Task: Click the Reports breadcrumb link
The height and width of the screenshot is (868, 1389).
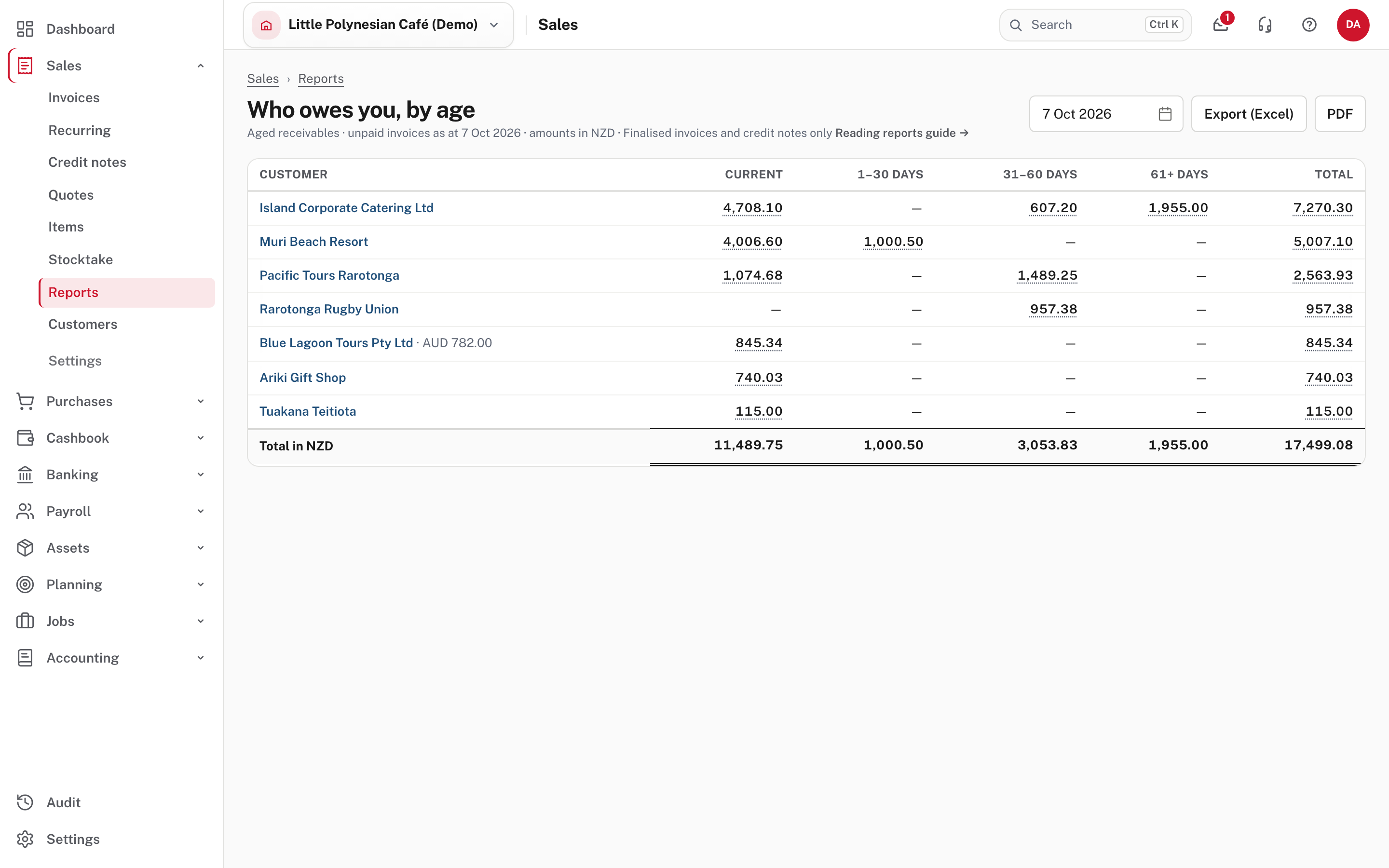Action: point(321,79)
